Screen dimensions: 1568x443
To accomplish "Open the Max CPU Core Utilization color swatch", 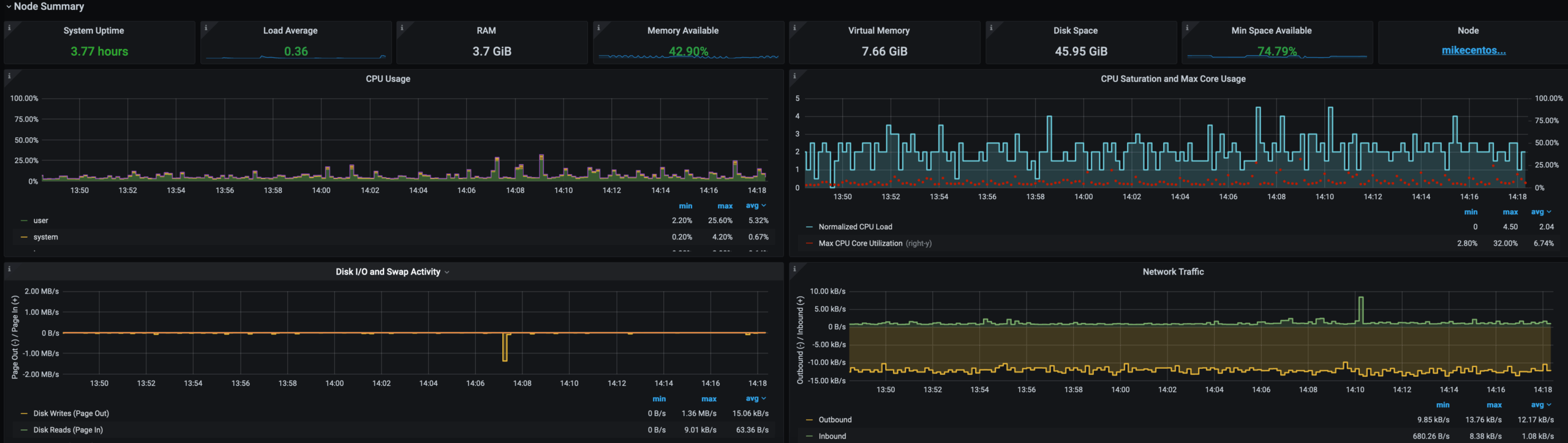I will tap(809, 243).
